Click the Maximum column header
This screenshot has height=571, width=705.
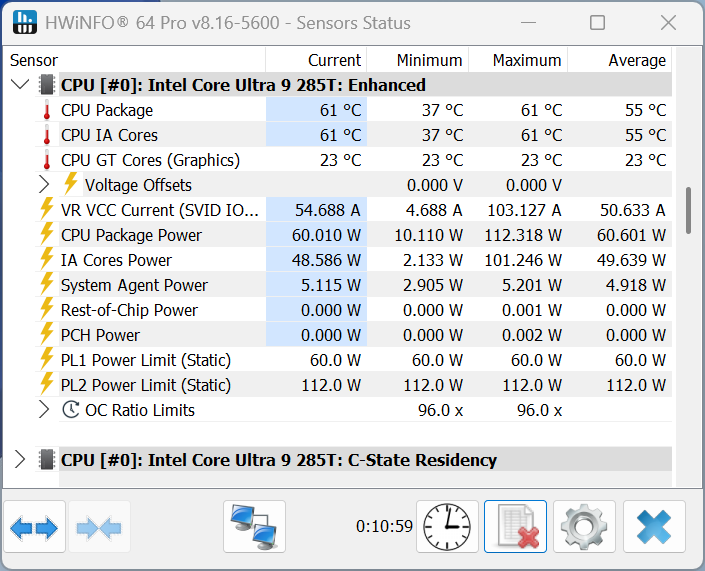coord(518,60)
